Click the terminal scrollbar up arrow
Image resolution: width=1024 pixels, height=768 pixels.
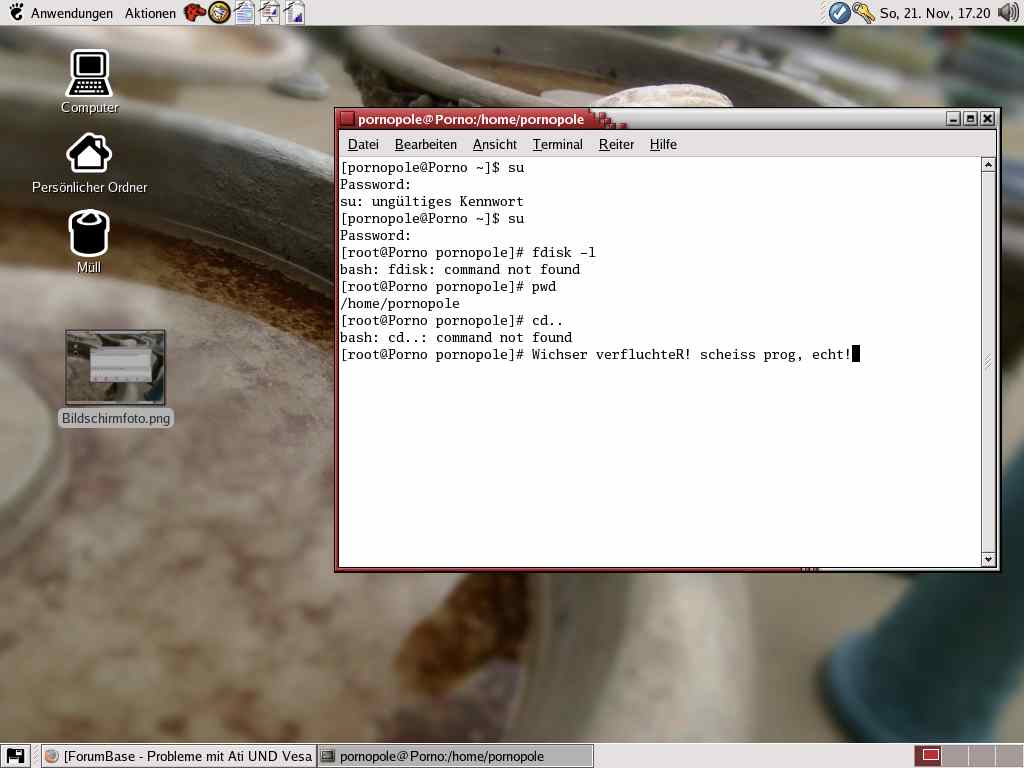pyautogui.click(x=988, y=165)
